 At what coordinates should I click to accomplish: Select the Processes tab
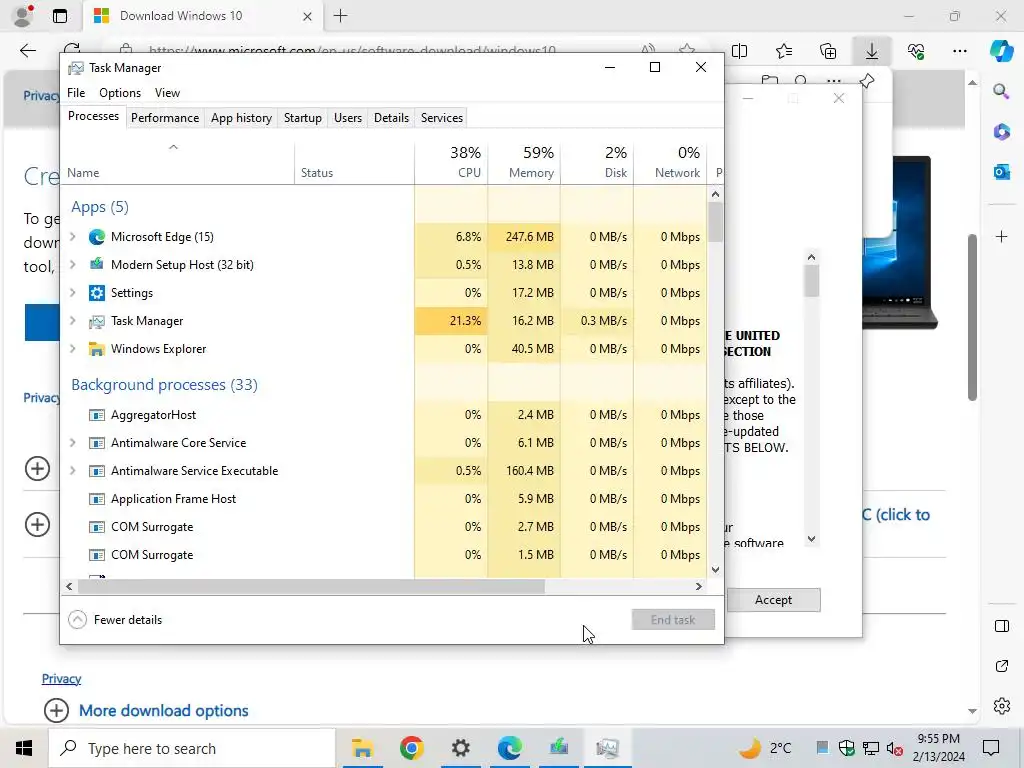pos(93,116)
